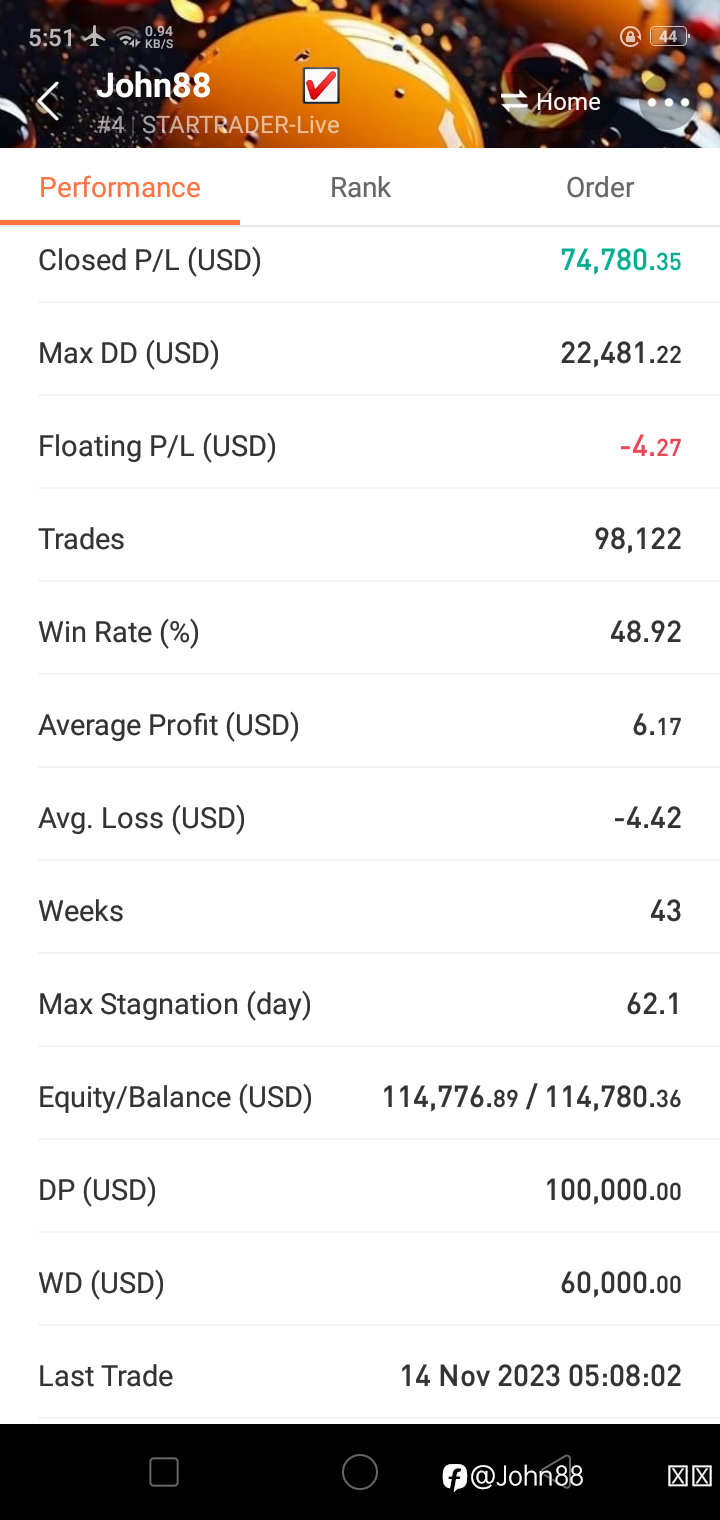Open the three-dot more options menu
The width and height of the screenshot is (720, 1520).
coord(668,102)
